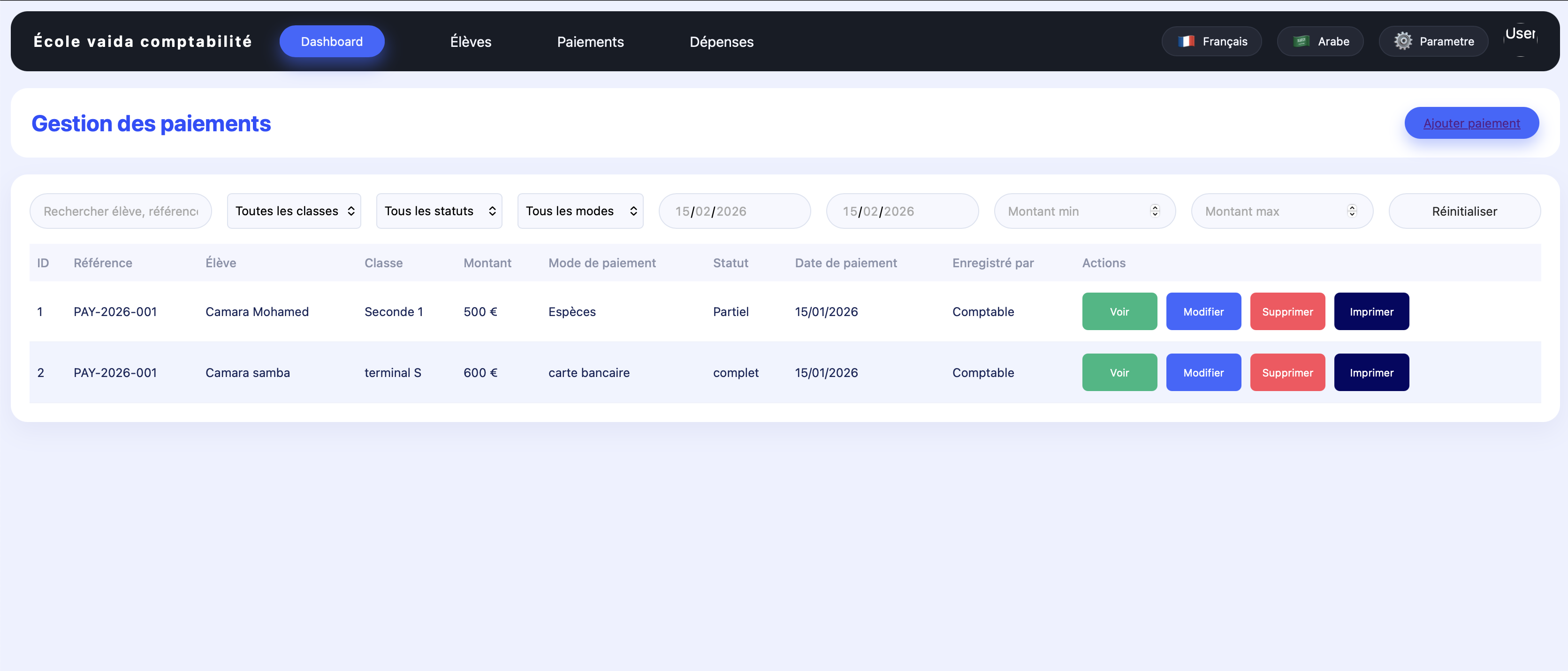Click Montant max stepper arrows
Image resolution: width=1568 pixels, height=671 pixels.
[x=1352, y=211]
